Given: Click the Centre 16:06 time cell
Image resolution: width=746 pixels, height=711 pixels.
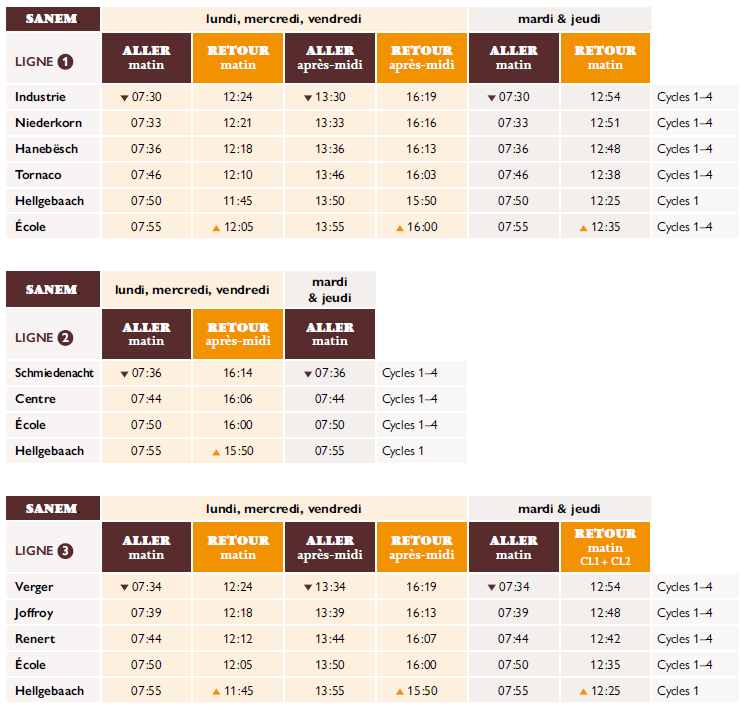Looking at the screenshot, I should pyautogui.click(x=238, y=399).
